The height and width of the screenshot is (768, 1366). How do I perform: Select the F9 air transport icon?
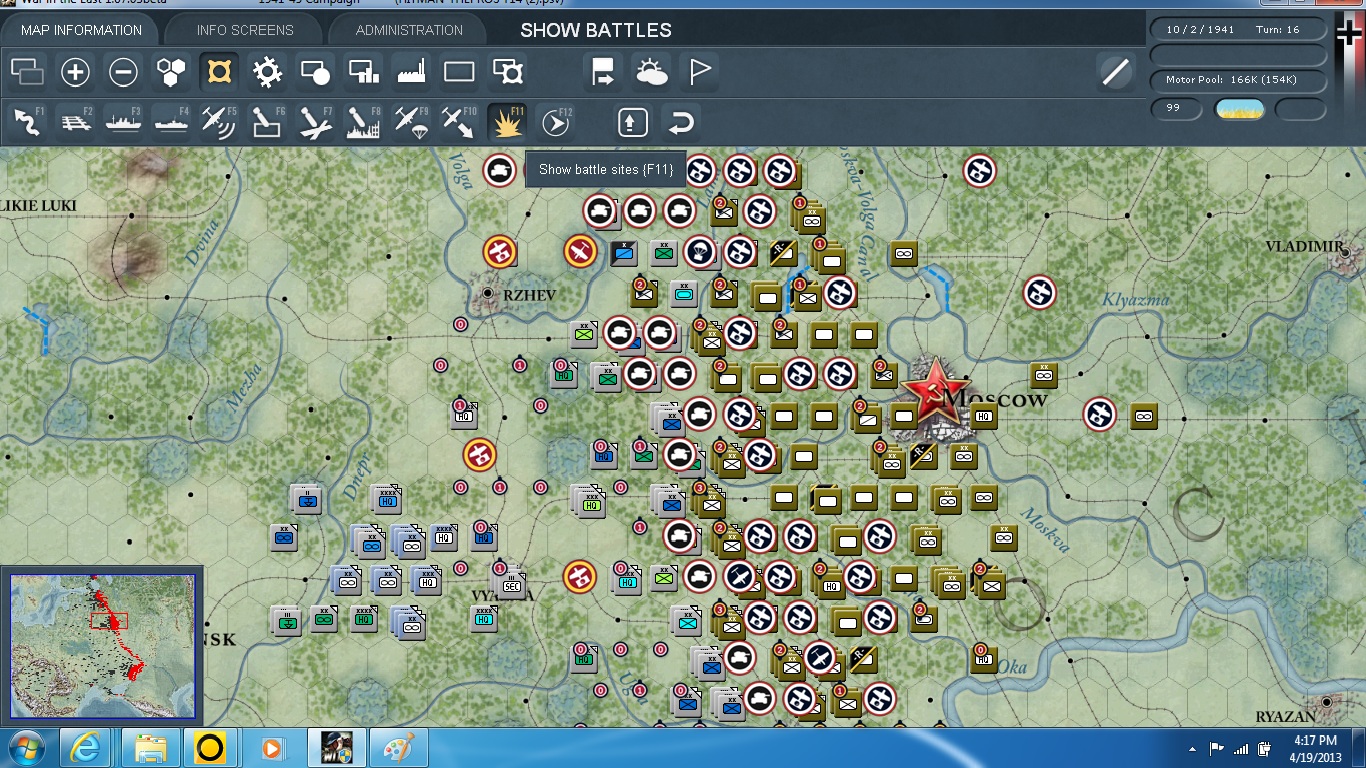pos(411,121)
